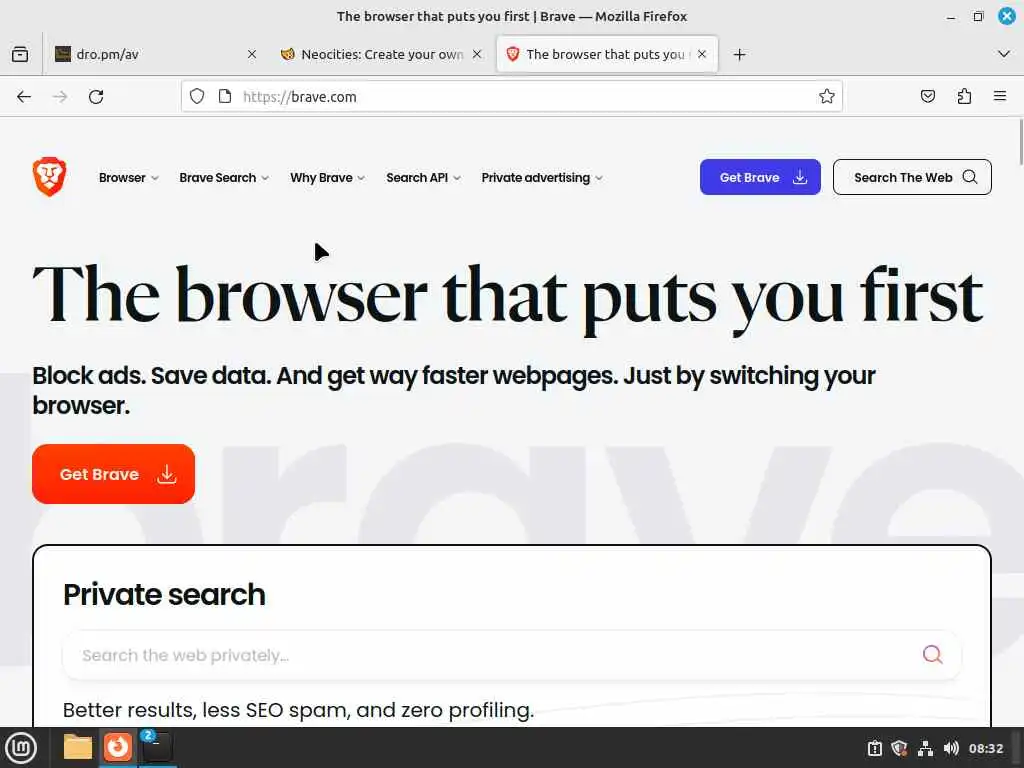Open the Why Brave dropdown
The image size is (1024, 768).
click(327, 178)
